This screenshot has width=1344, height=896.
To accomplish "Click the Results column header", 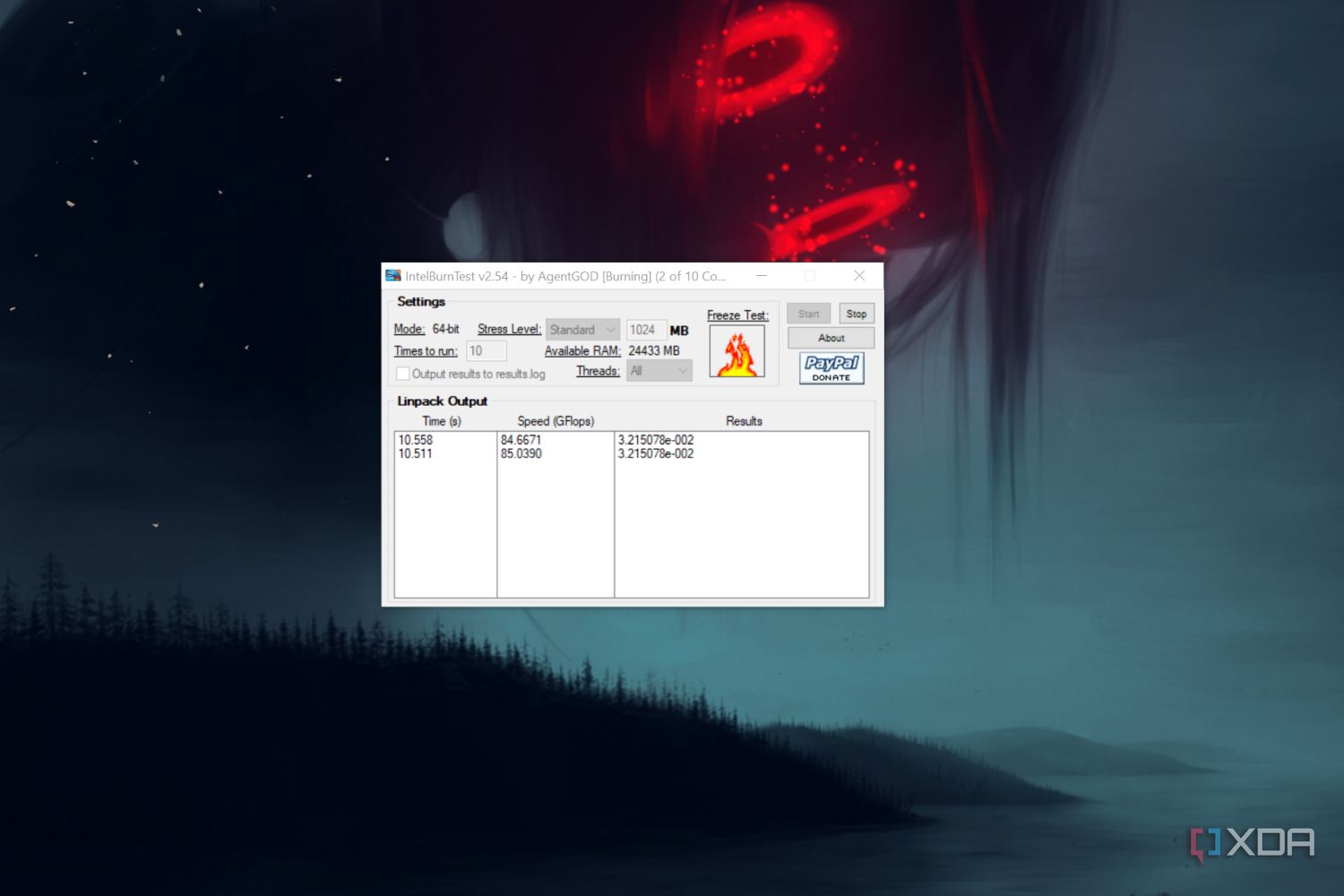I will (x=744, y=420).
